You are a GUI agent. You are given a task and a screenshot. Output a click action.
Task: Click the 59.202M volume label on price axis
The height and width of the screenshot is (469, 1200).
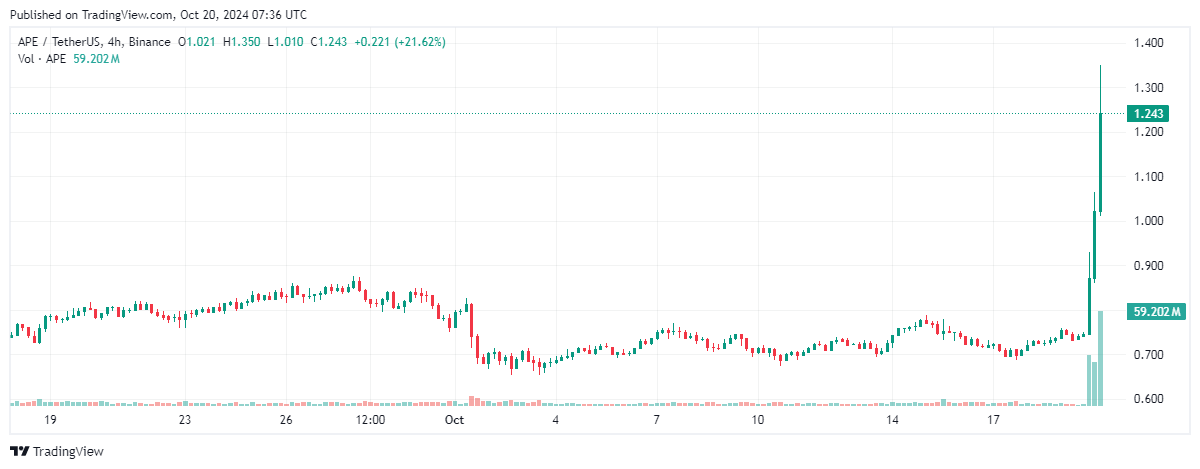pos(1158,313)
